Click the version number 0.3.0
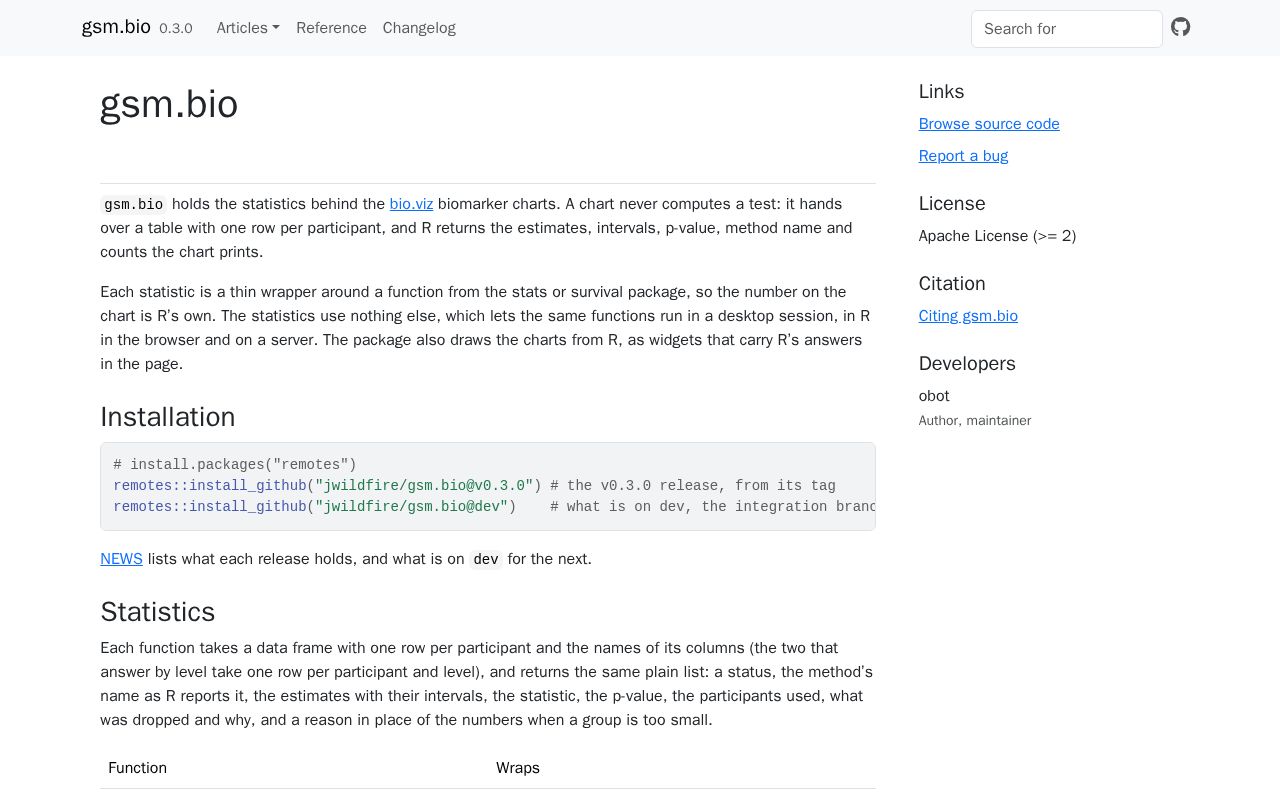Viewport: 1280px width, 800px height. click(x=176, y=29)
